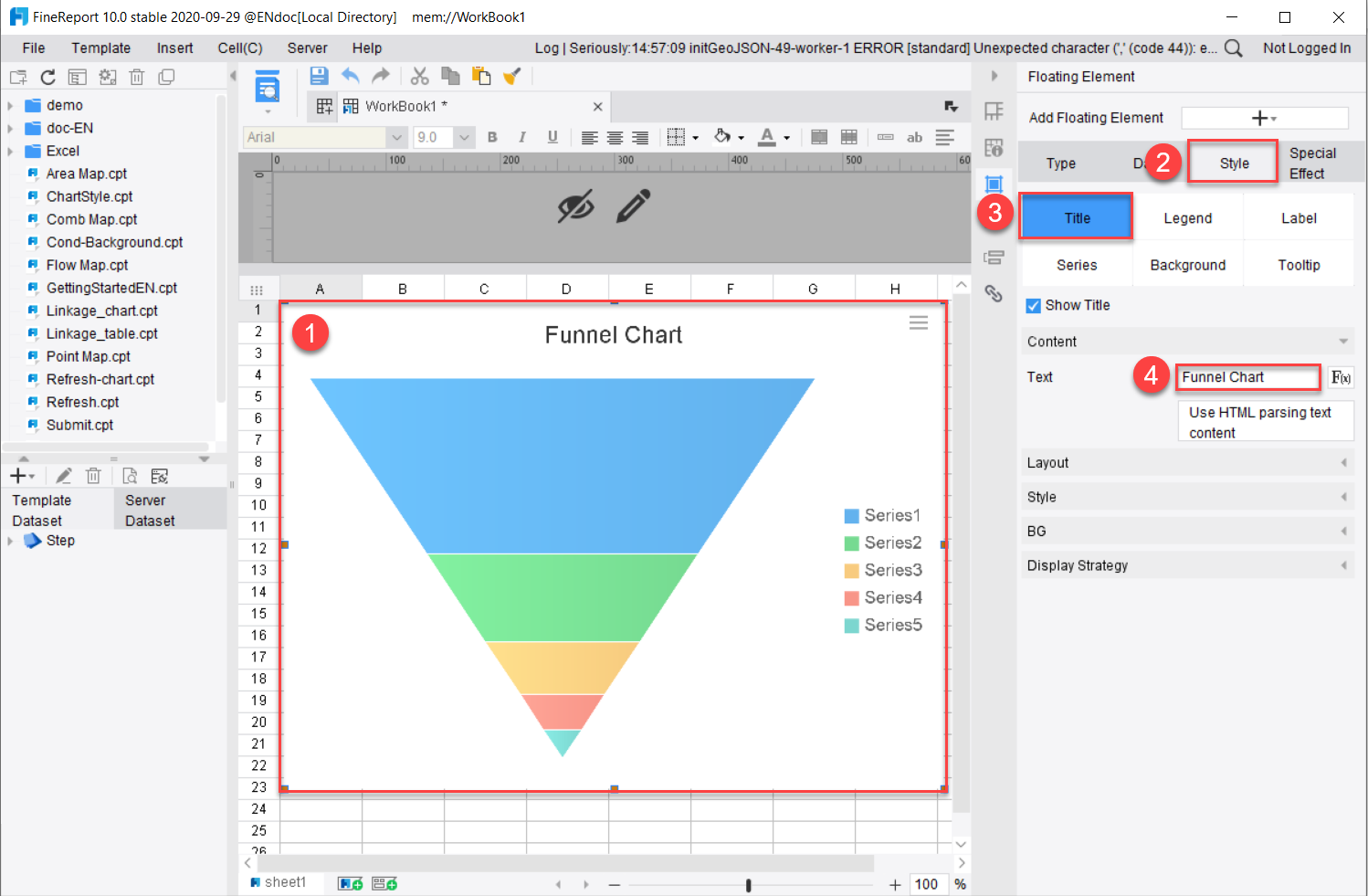Select the Cut icon in the toolbar
Image resolution: width=1368 pixels, height=896 pixels.
pyautogui.click(x=419, y=76)
